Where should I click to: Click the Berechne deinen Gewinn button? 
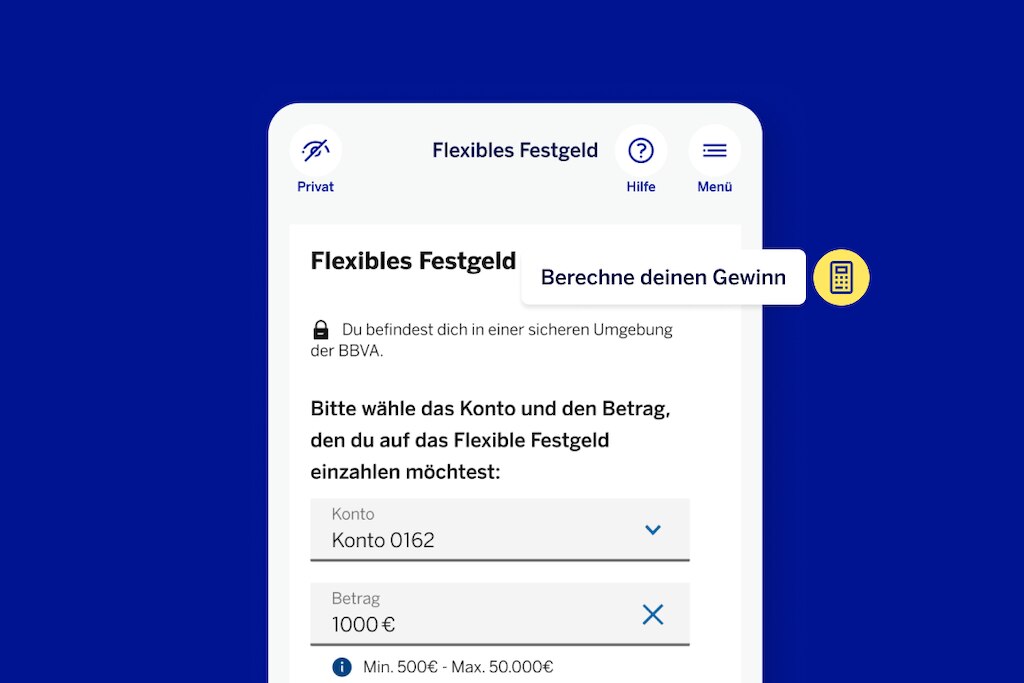663,277
